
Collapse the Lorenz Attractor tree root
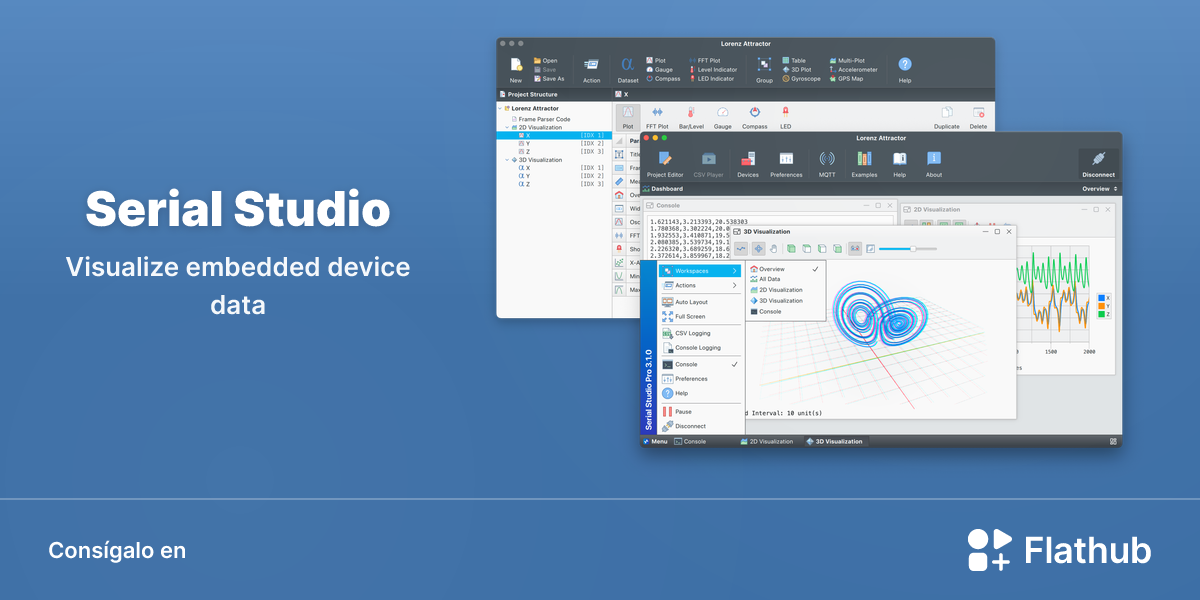pos(500,108)
